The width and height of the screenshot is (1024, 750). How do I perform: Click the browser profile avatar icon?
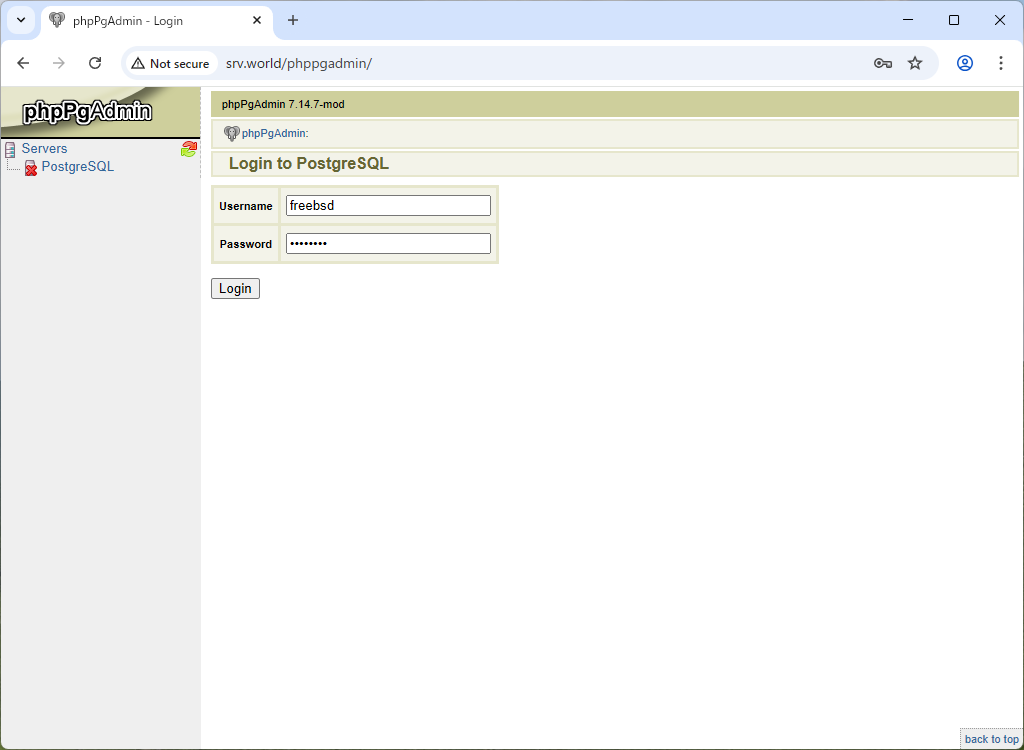pos(964,62)
